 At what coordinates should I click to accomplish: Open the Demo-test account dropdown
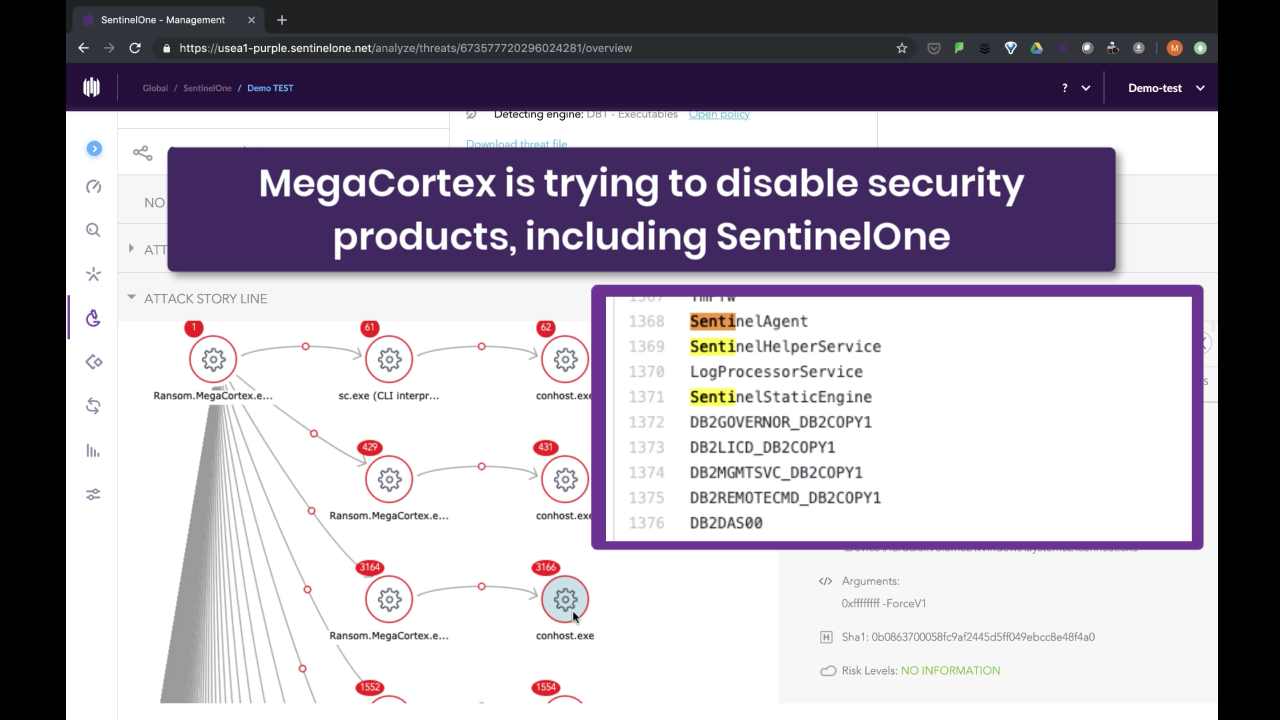pyautogui.click(x=1166, y=88)
